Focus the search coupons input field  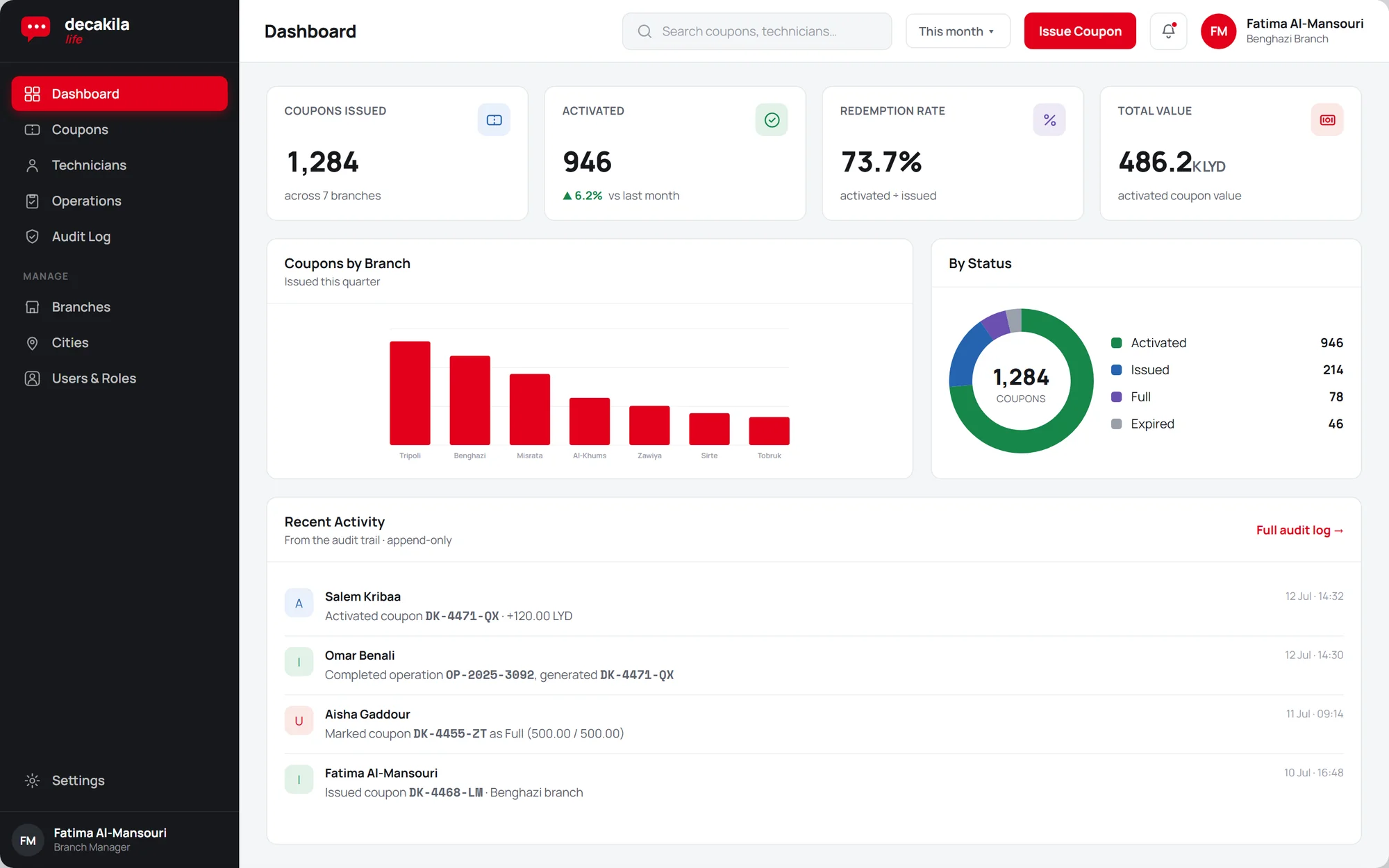click(x=757, y=31)
